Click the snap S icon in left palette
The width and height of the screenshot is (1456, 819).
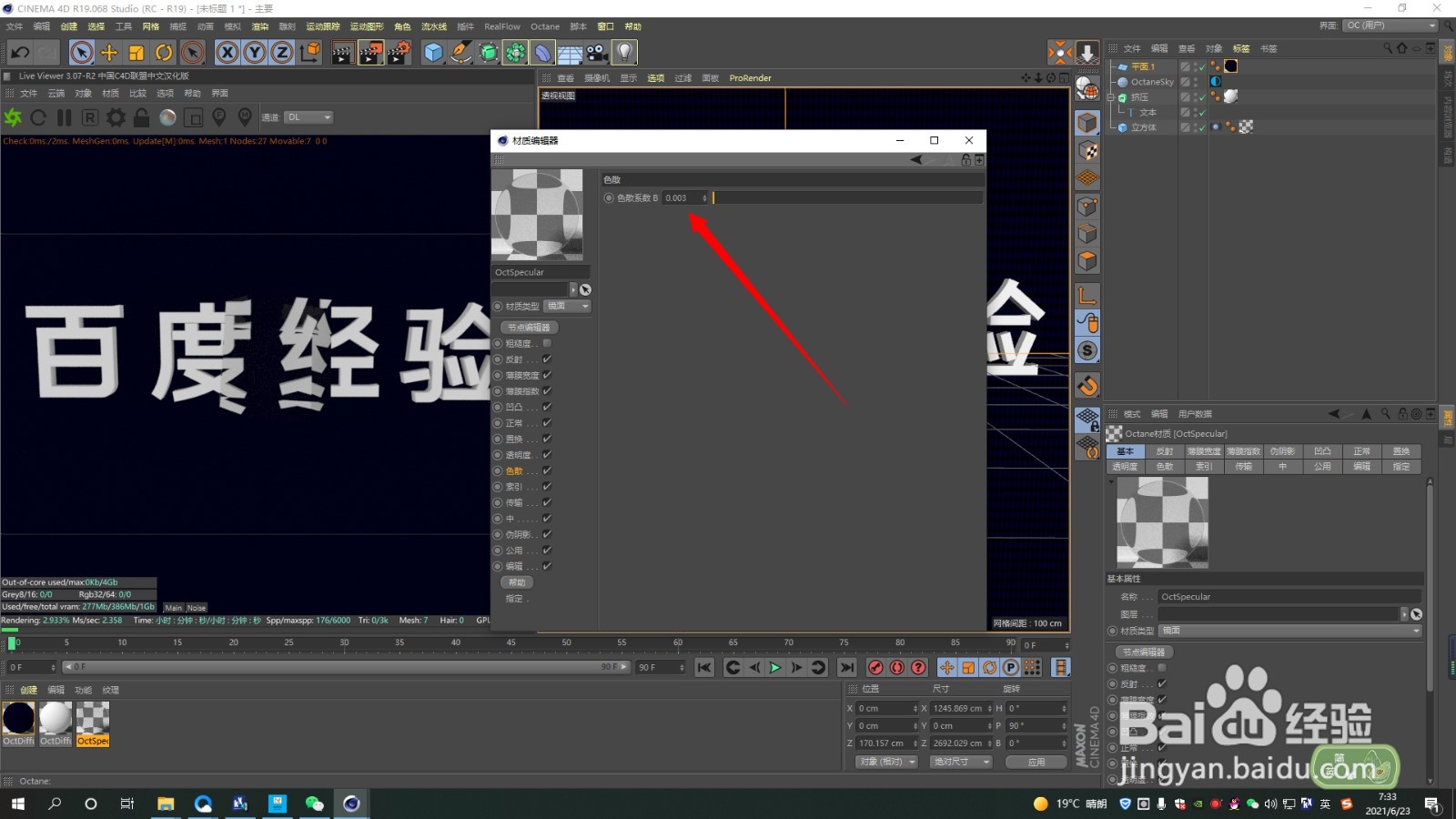click(x=1087, y=350)
